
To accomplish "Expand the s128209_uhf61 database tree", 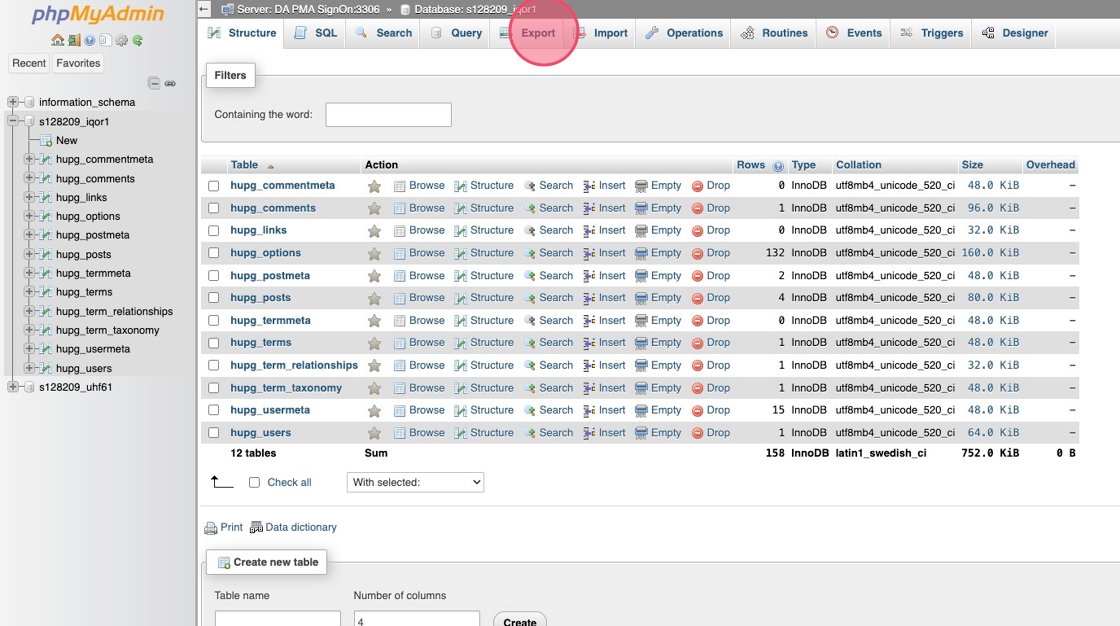I will click(12, 387).
